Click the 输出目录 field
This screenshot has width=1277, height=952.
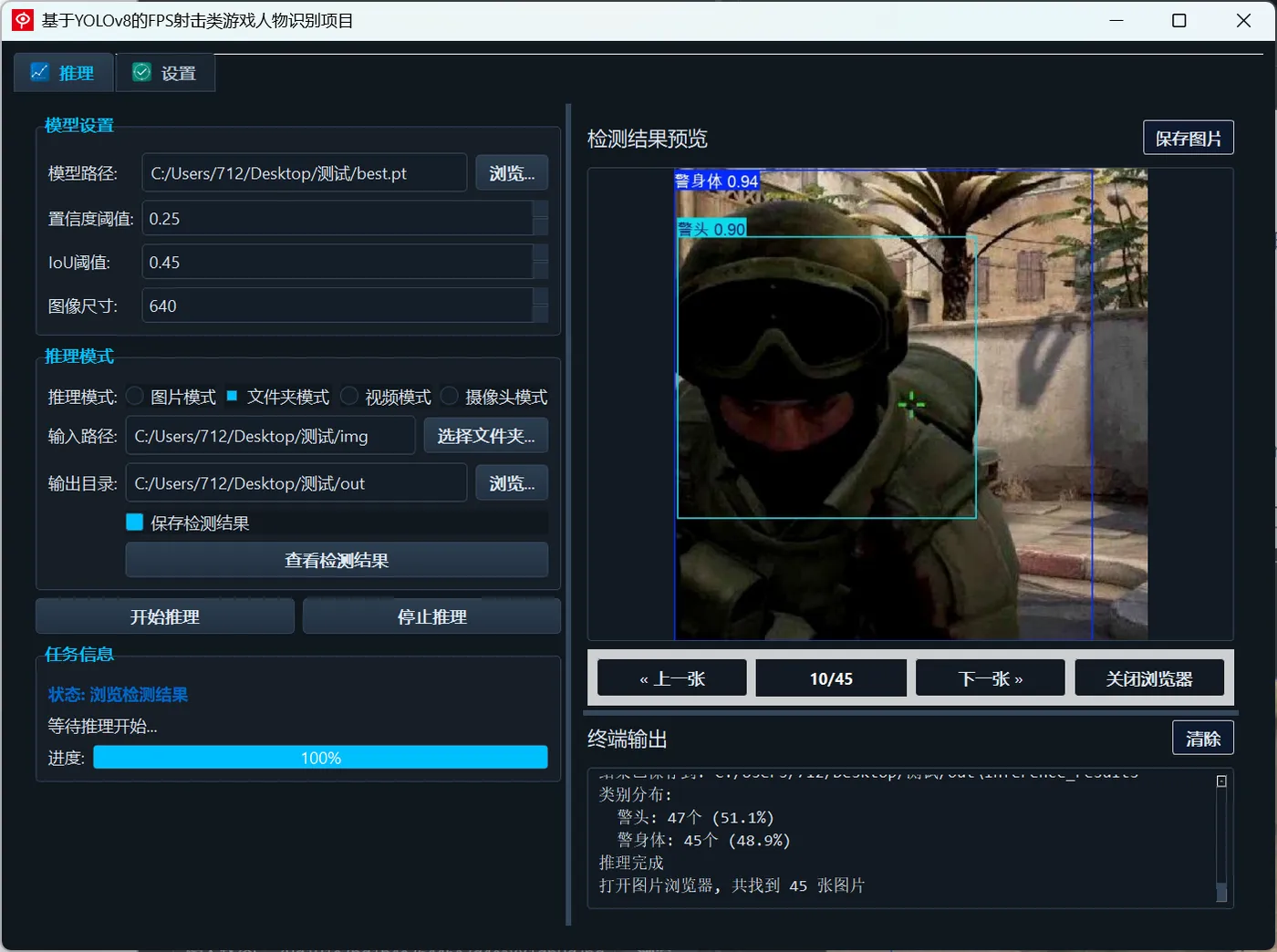pyautogui.click(x=296, y=483)
